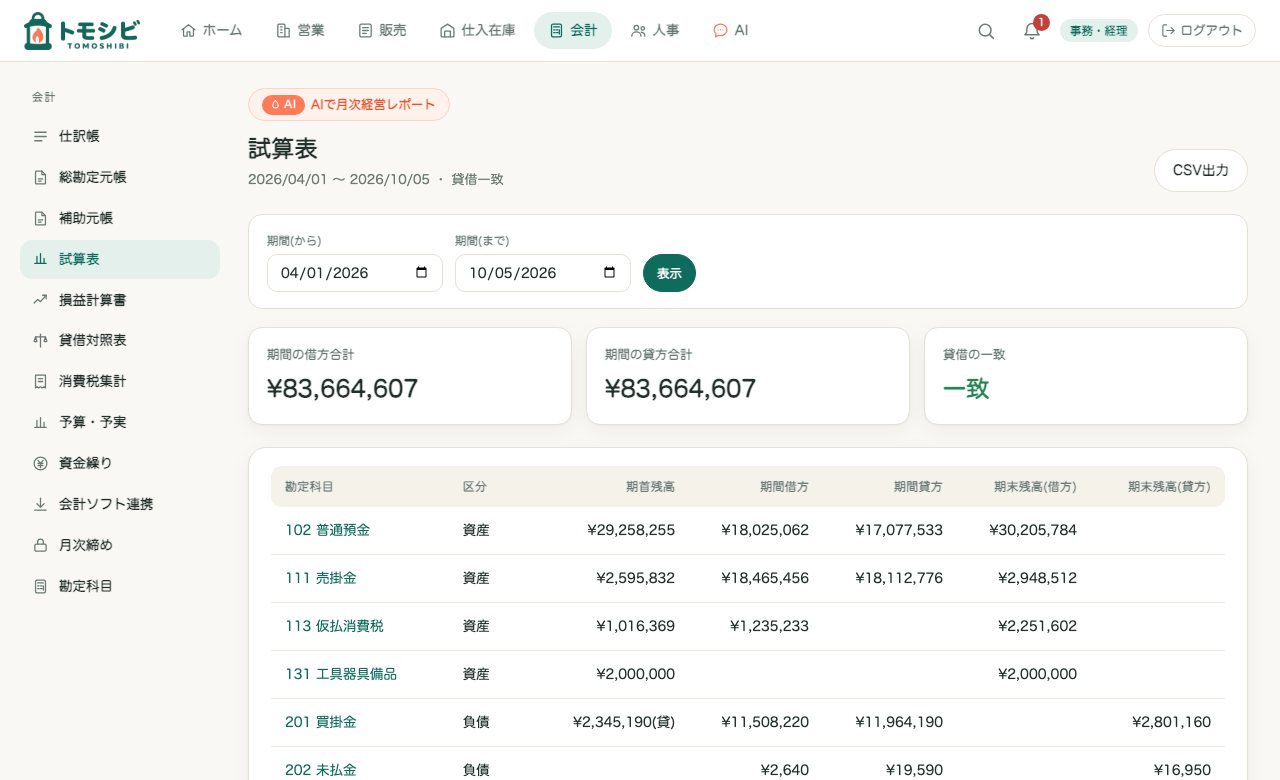Open 貸借対照表 in the sidebar
This screenshot has height=780, width=1280.
click(x=120, y=340)
